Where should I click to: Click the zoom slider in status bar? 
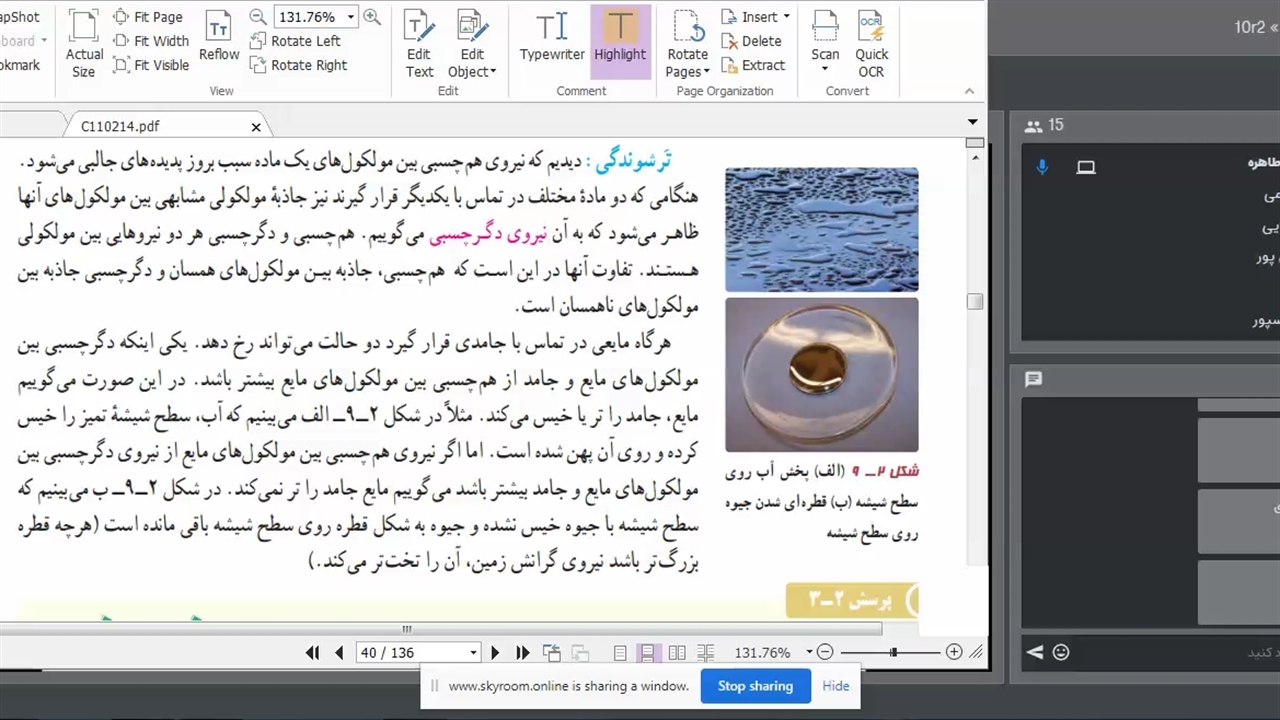point(893,653)
